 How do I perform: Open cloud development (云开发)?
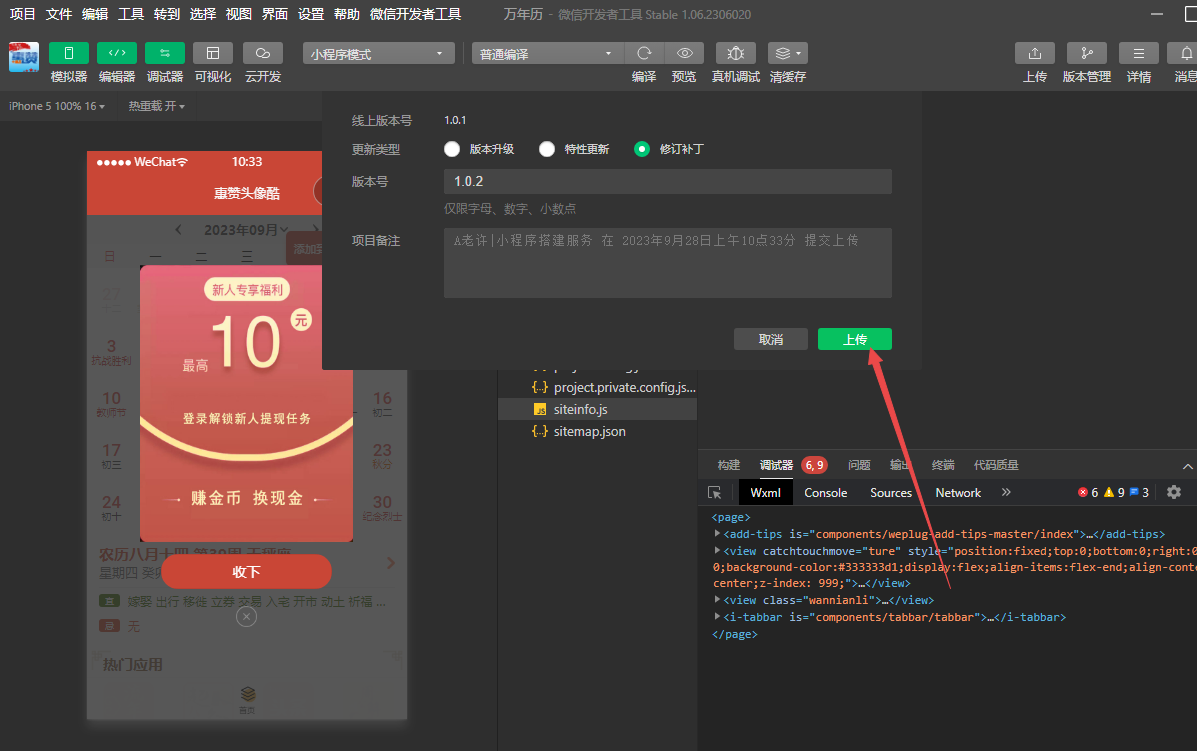263,53
